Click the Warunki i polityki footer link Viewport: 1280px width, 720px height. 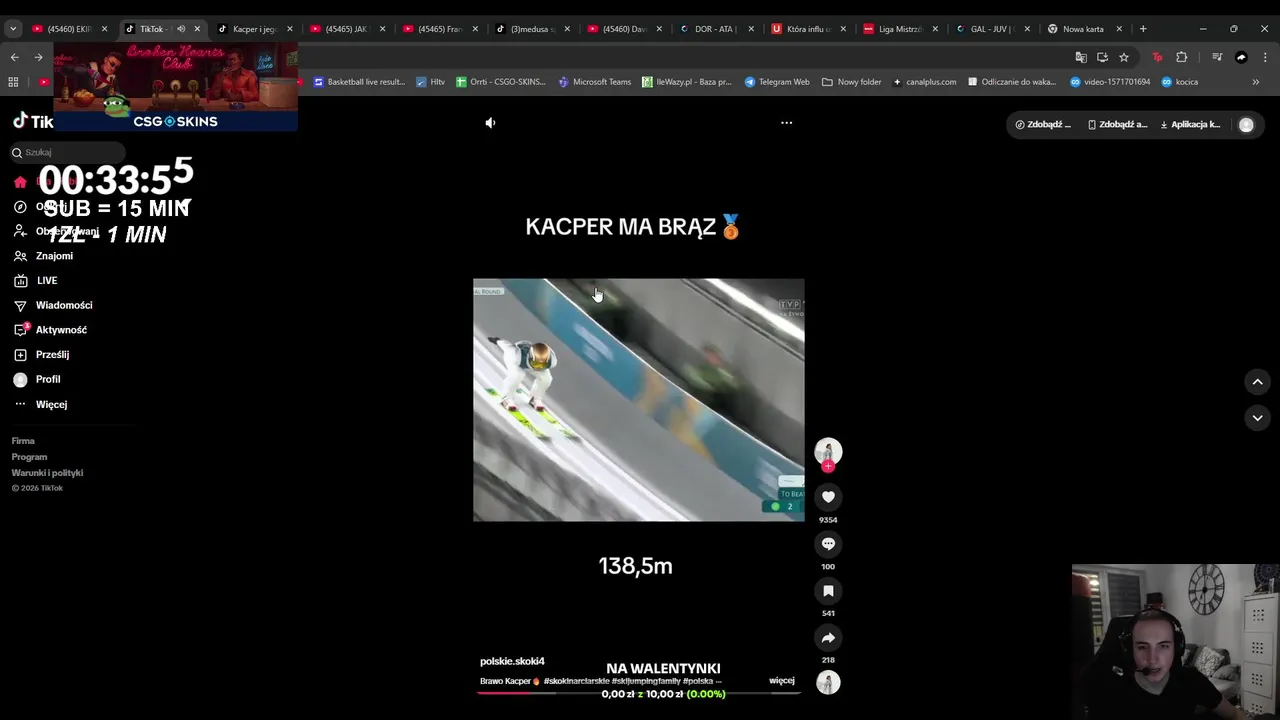click(47, 473)
